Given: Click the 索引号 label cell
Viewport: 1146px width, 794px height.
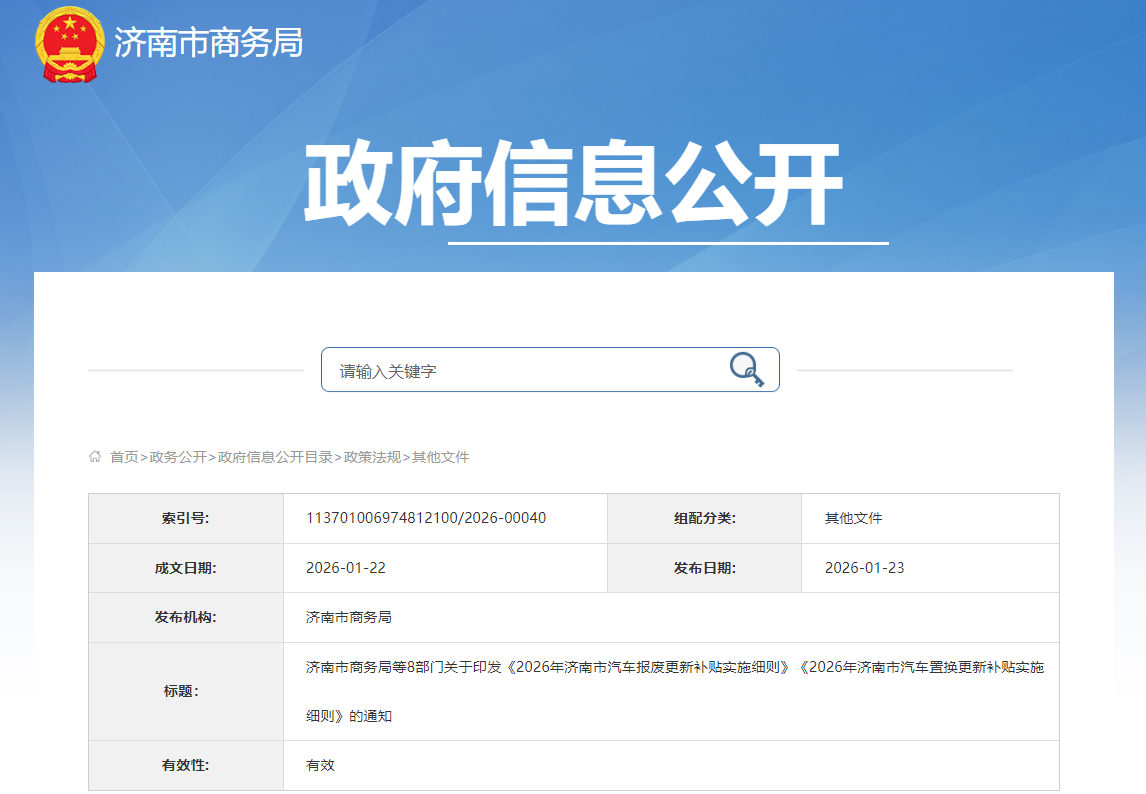Looking at the screenshot, I should (x=185, y=518).
